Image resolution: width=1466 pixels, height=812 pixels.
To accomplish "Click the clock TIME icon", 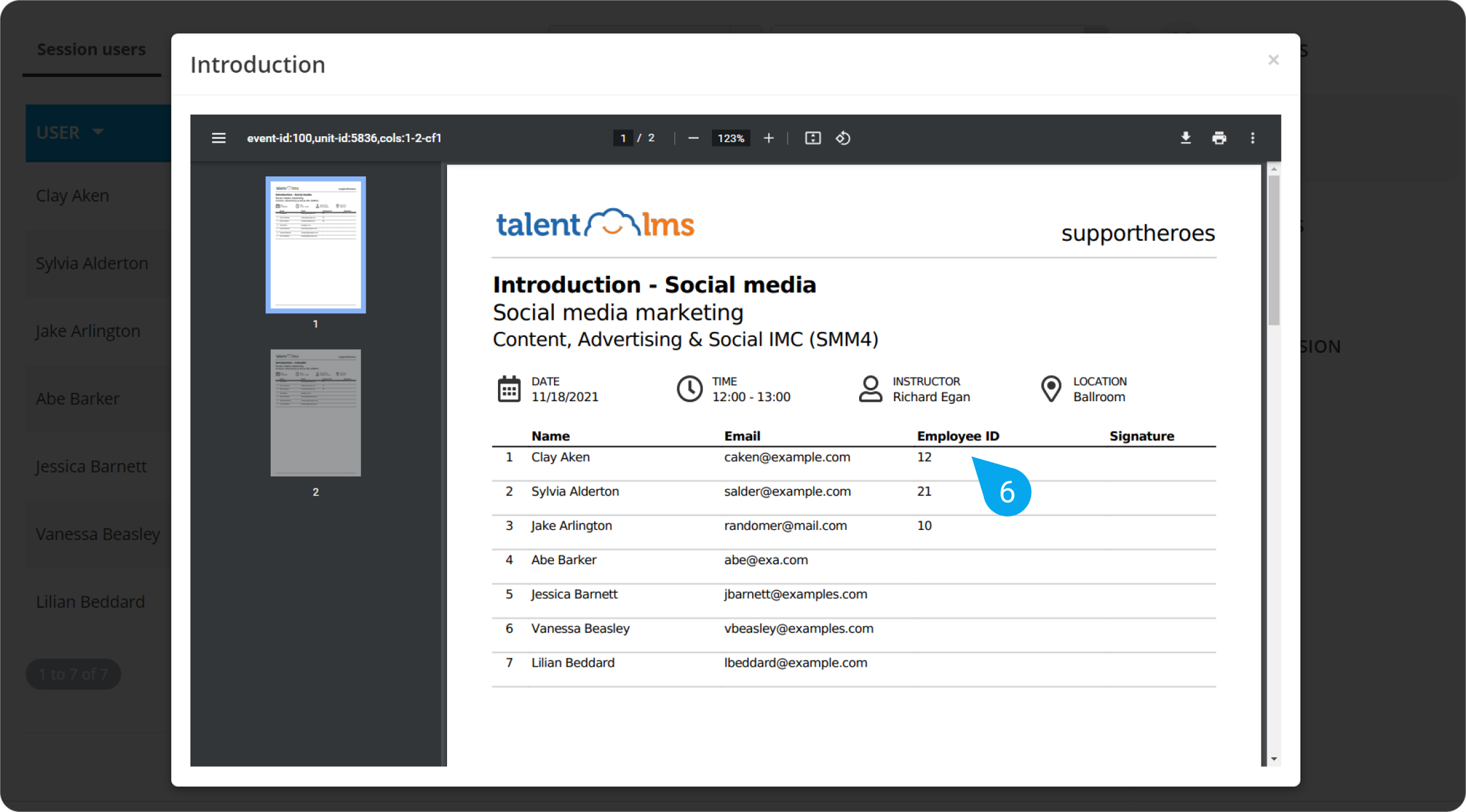I will (689, 388).
